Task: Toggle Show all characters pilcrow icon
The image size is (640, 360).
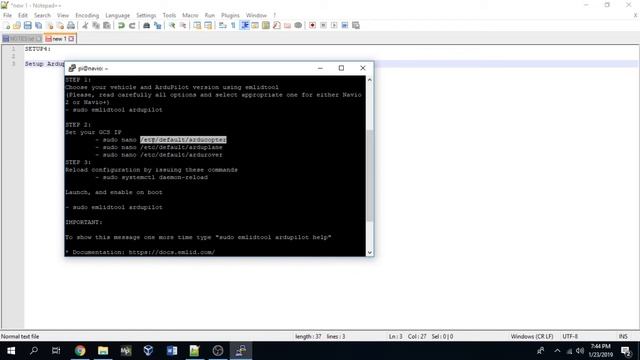Action: tap(233, 25)
